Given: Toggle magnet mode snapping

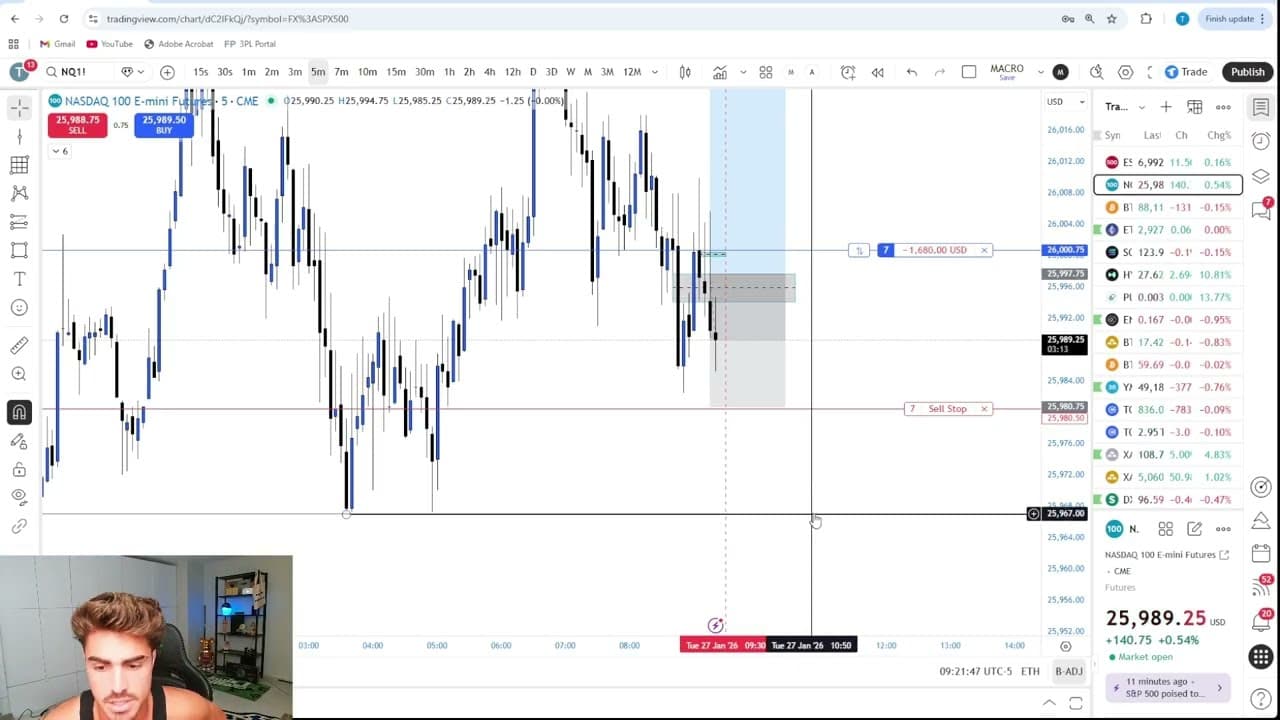Looking at the screenshot, I should pyautogui.click(x=19, y=412).
